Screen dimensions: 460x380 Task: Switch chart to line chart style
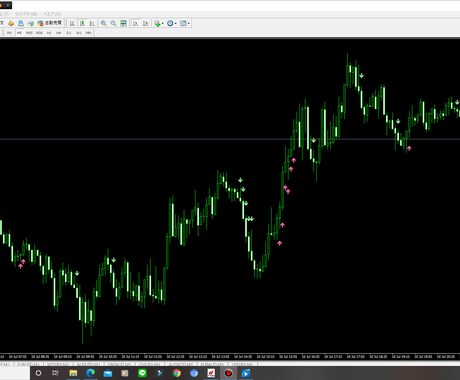coord(92,23)
